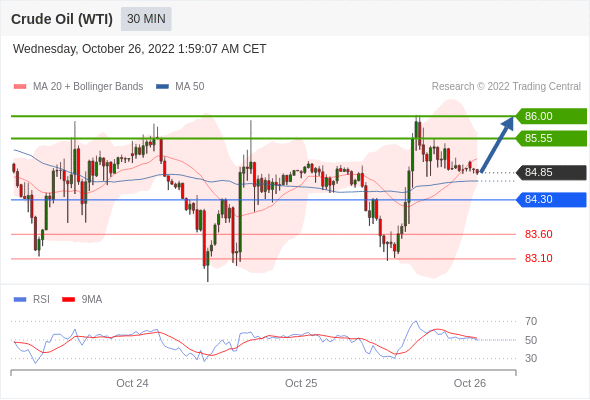Image resolution: width=590 pixels, height=400 pixels.
Task: Click the Research © 2022 Trading Central credit
Action: (506, 87)
